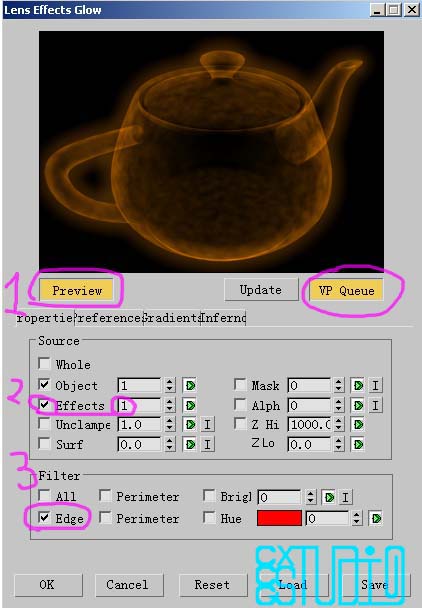The width and height of the screenshot is (422, 608).
Task: Open the red Hue color swatch
Action: pos(279,518)
